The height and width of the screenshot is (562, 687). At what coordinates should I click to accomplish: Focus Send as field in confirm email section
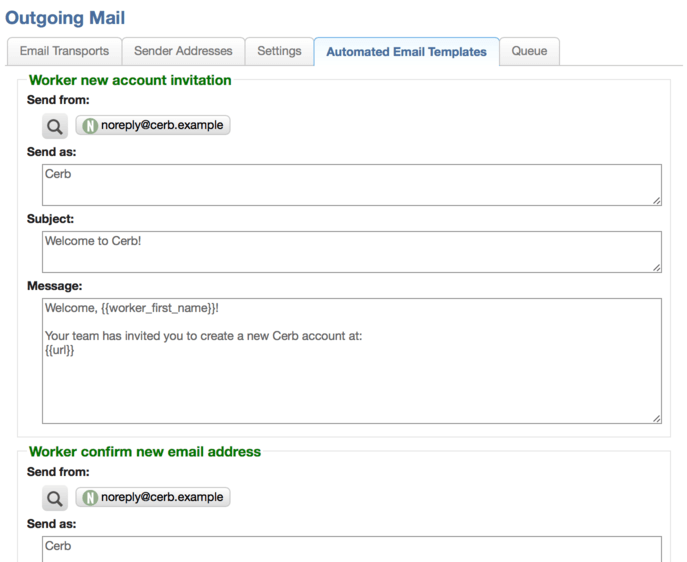pos(352,549)
